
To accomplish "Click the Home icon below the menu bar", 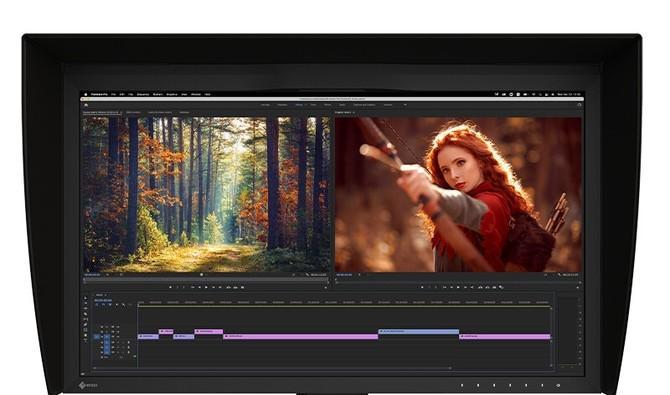I will [x=86, y=105].
